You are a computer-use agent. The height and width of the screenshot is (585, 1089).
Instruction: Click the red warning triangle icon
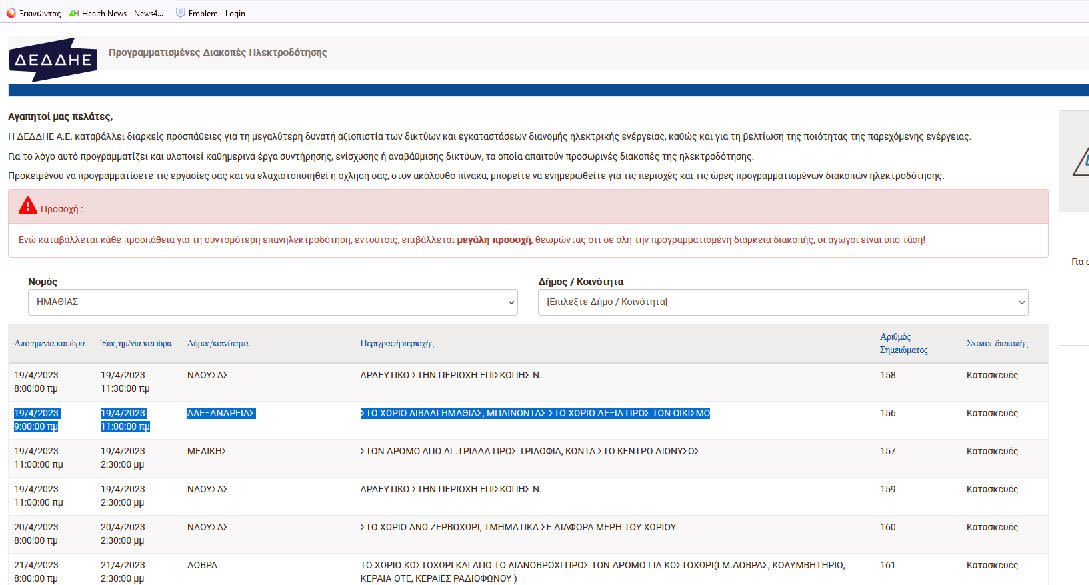[x=27, y=206]
